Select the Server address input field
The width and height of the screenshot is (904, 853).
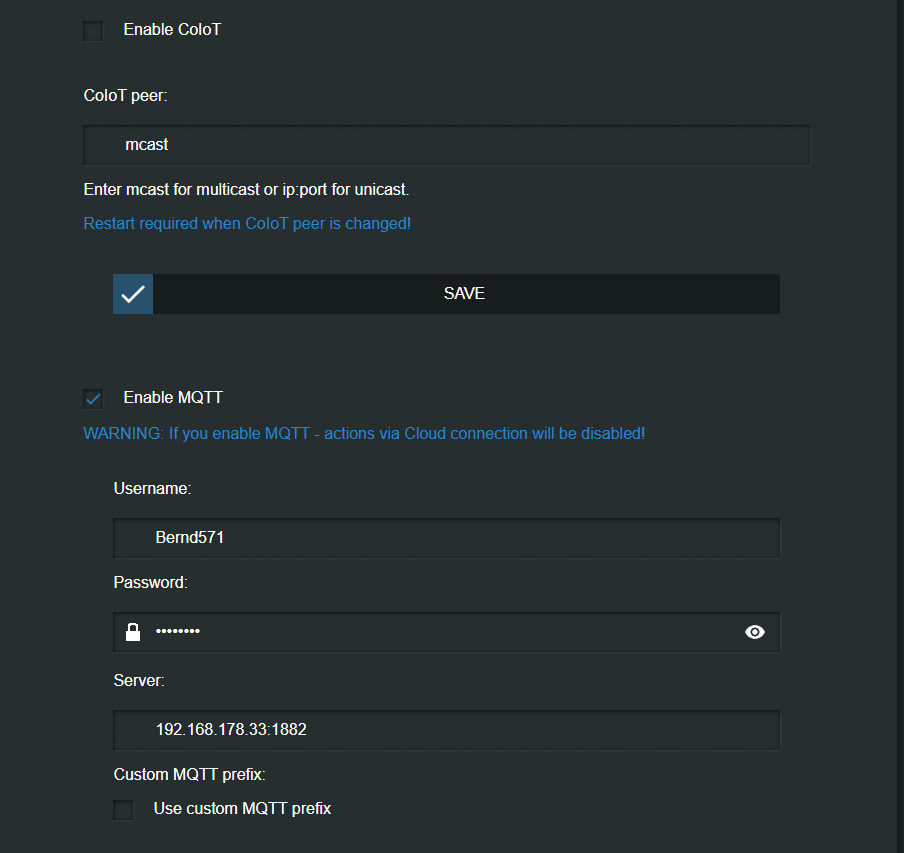tap(446, 730)
